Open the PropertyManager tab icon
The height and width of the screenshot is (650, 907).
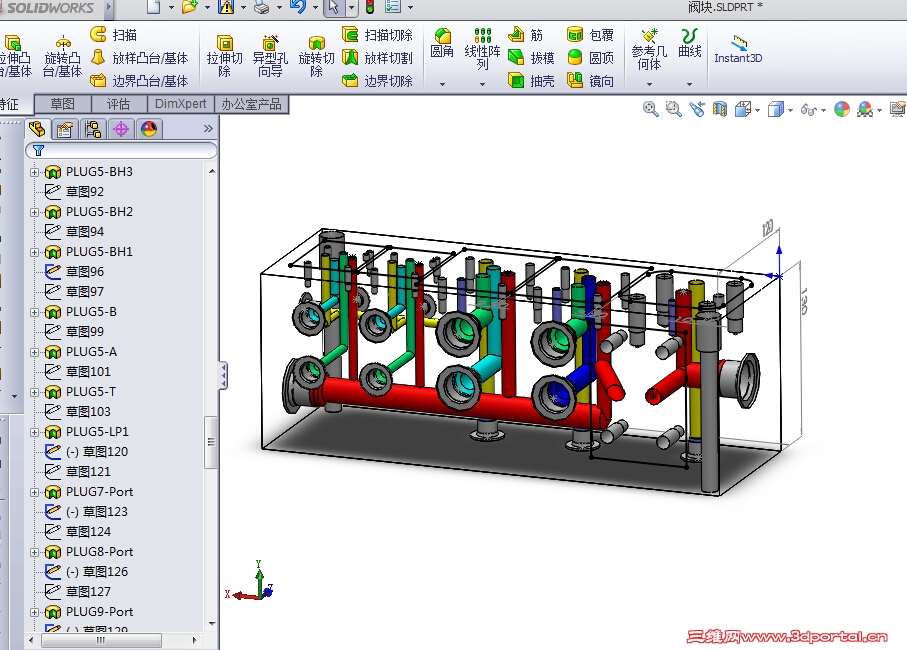point(65,128)
